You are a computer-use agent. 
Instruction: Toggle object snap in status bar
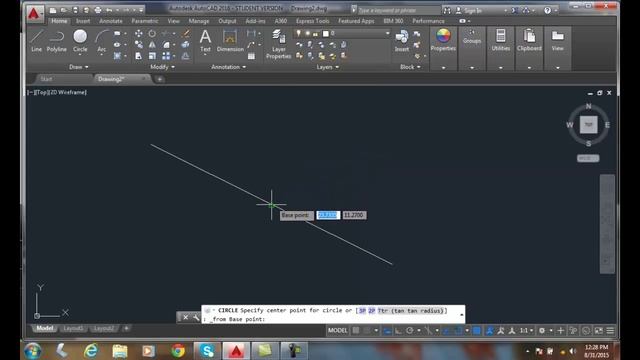458,331
